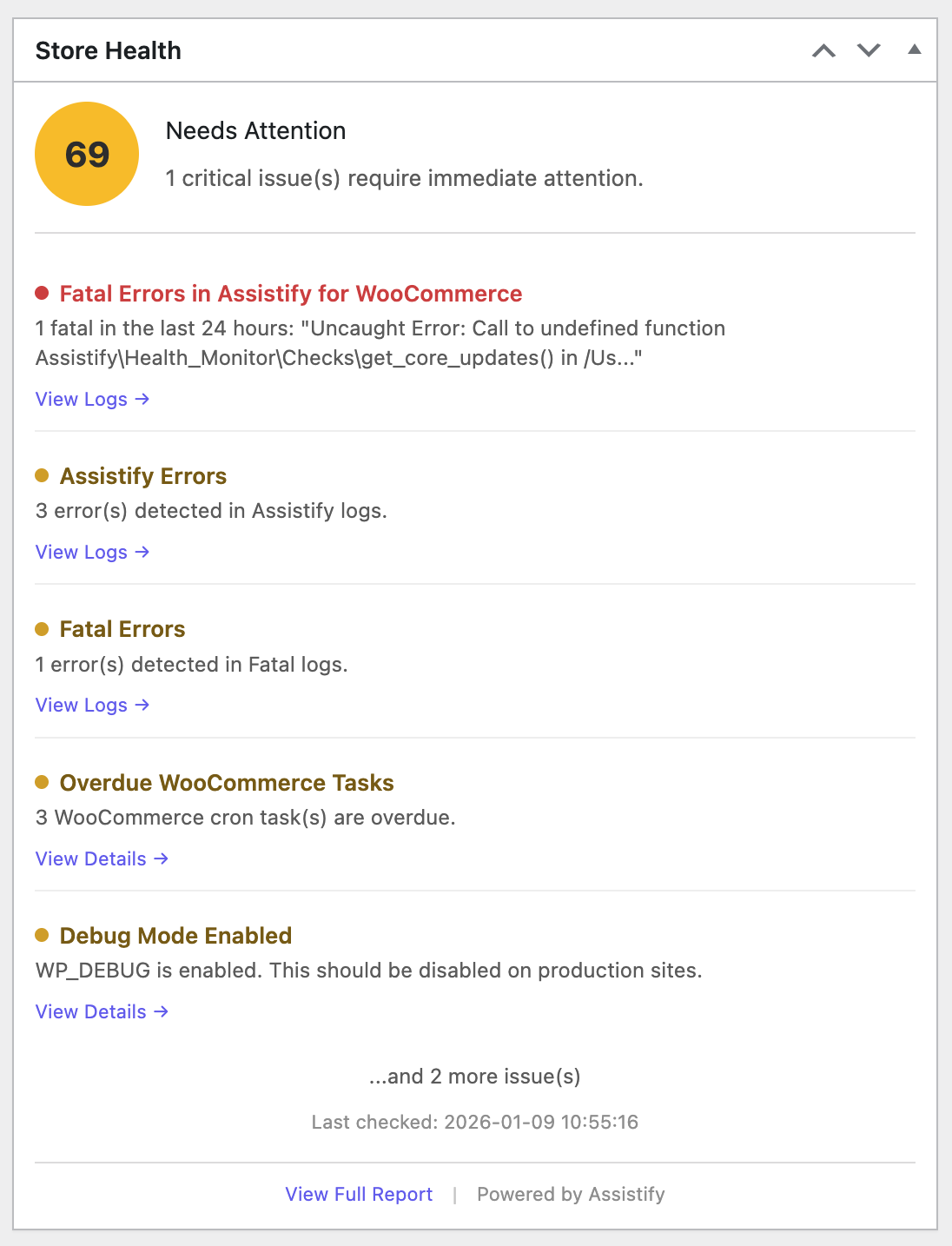The width and height of the screenshot is (952, 1246).
Task: Click the yellow dot beside Overdue WooCommerce Tasks
Action: (x=43, y=781)
